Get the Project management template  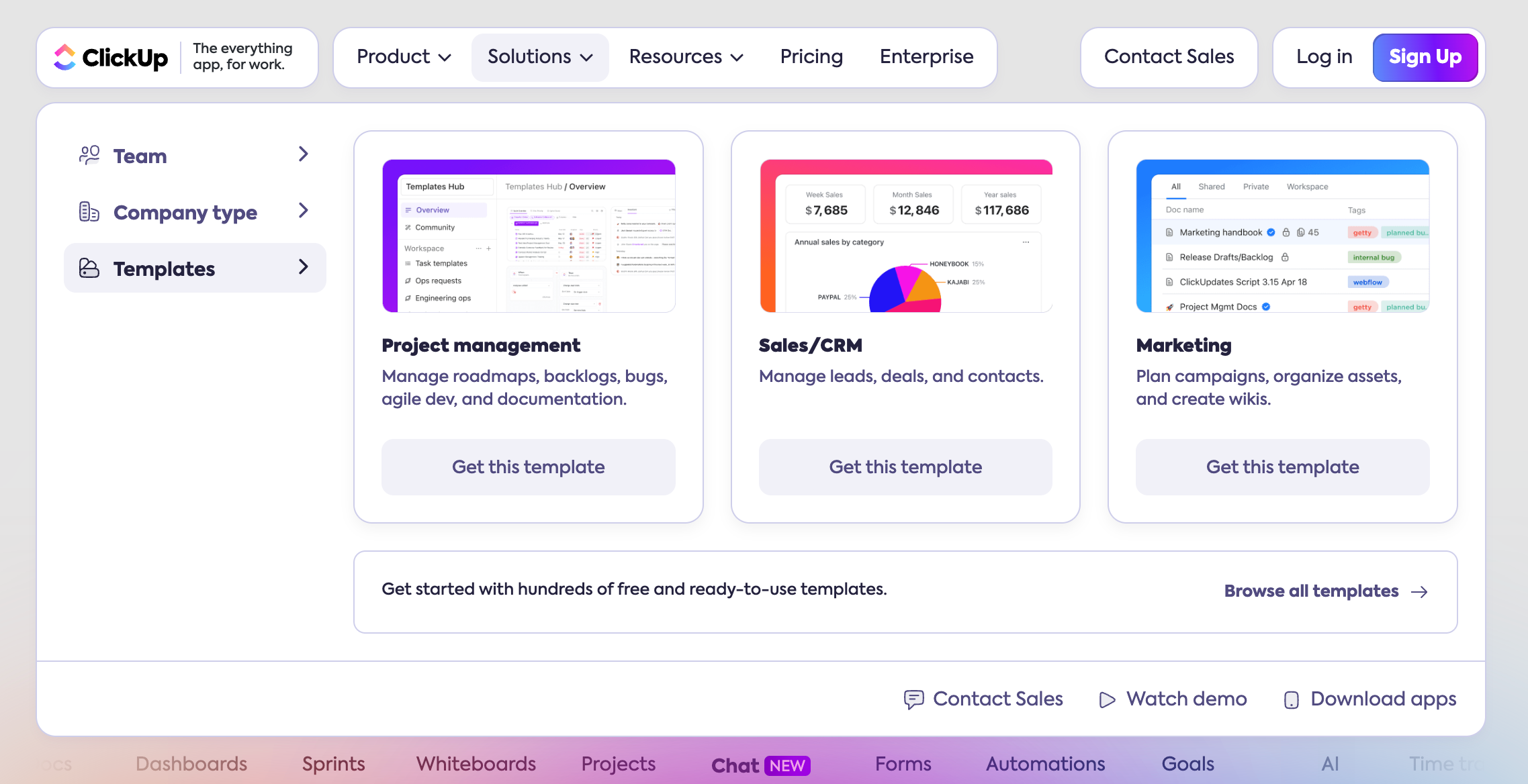pyautogui.click(x=528, y=467)
